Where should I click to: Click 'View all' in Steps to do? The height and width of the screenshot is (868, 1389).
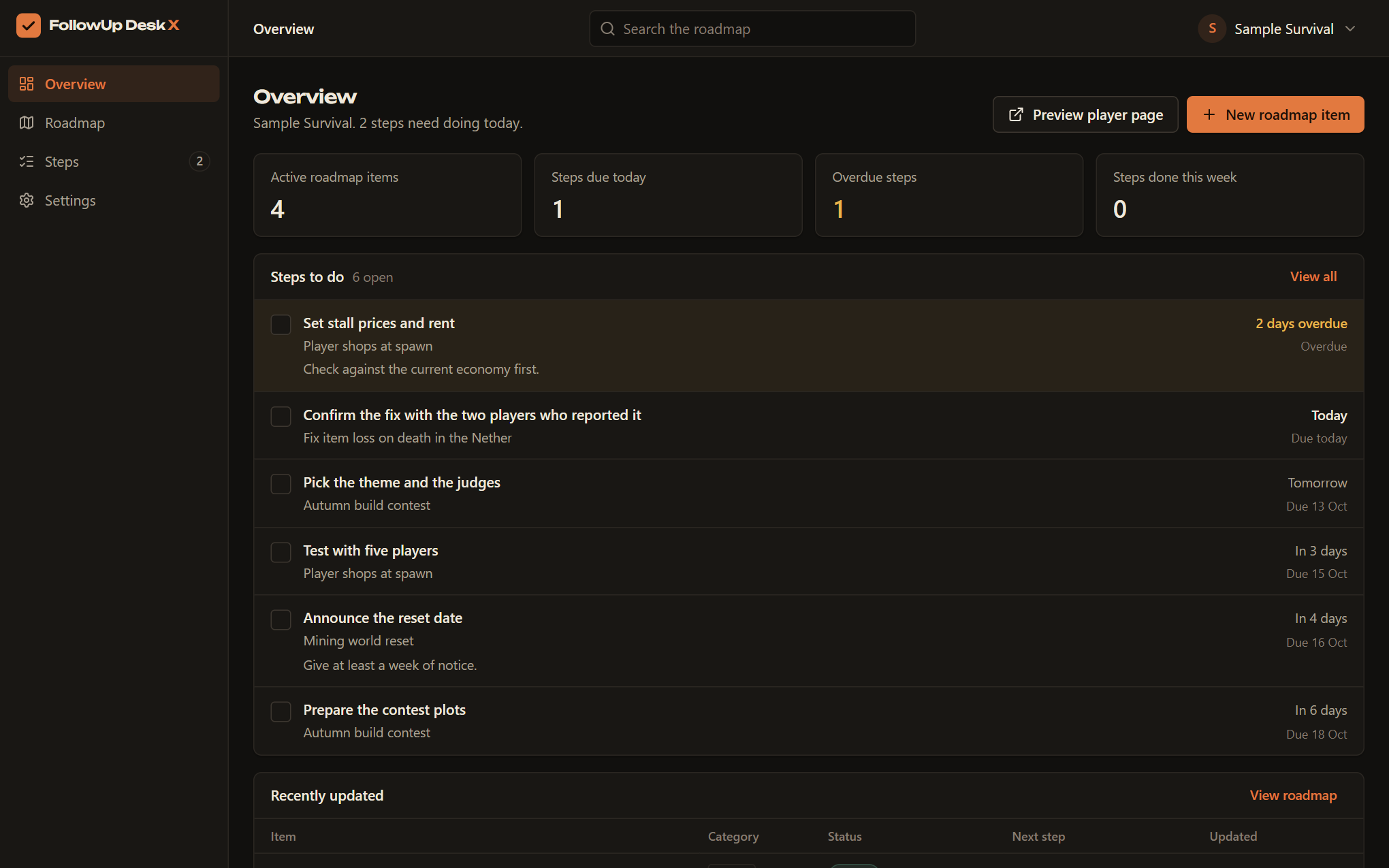pyautogui.click(x=1313, y=276)
